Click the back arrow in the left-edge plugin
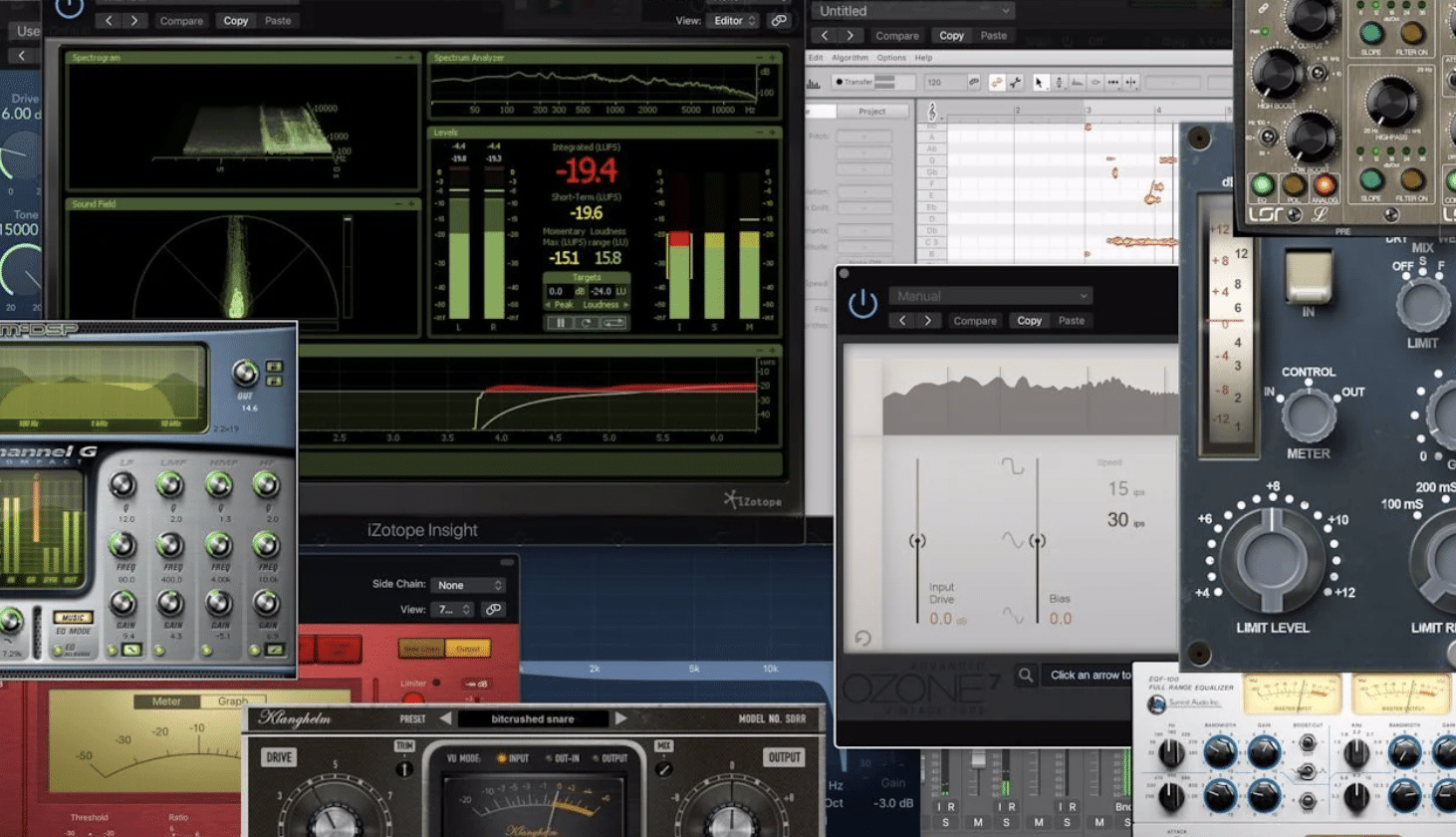The height and width of the screenshot is (837, 1456). pyautogui.click(x=22, y=56)
